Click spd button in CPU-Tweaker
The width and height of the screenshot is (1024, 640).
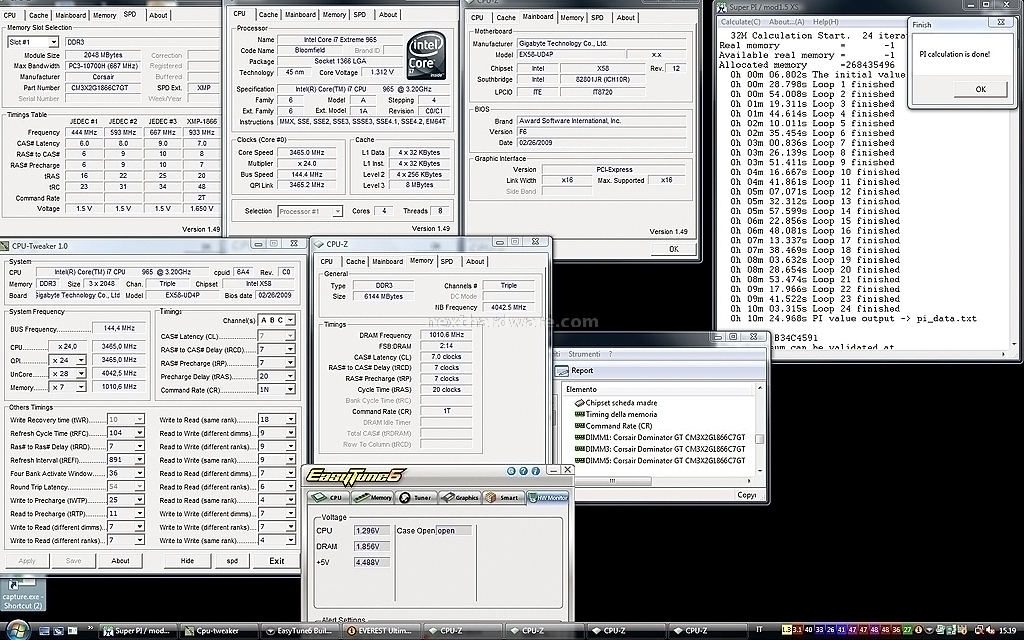point(232,561)
